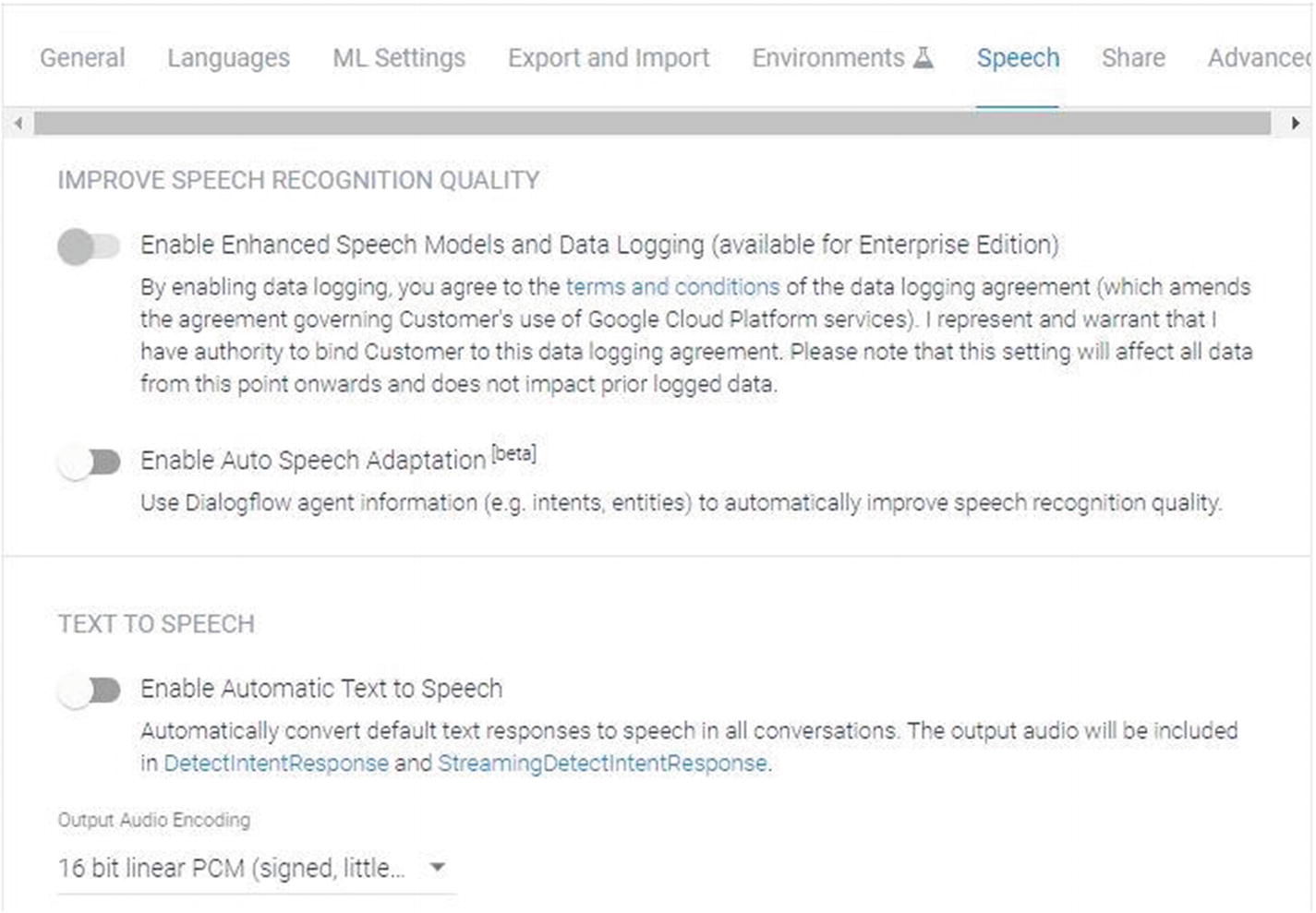Open the StreamingDetectIntentResponse link
The width and height of the screenshot is (1316, 913).
click(602, 763)
